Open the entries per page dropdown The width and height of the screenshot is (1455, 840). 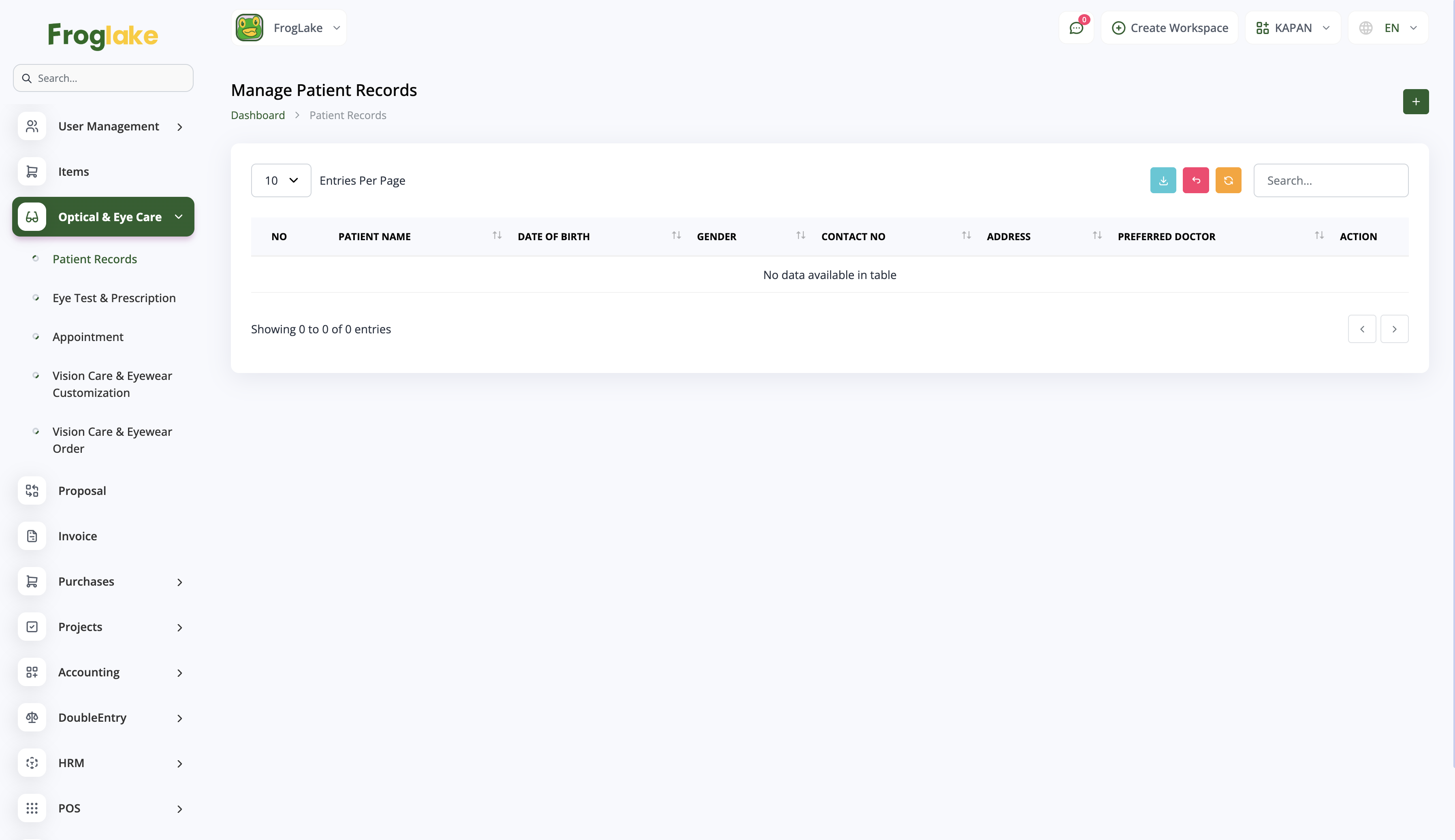pos(281,181)
